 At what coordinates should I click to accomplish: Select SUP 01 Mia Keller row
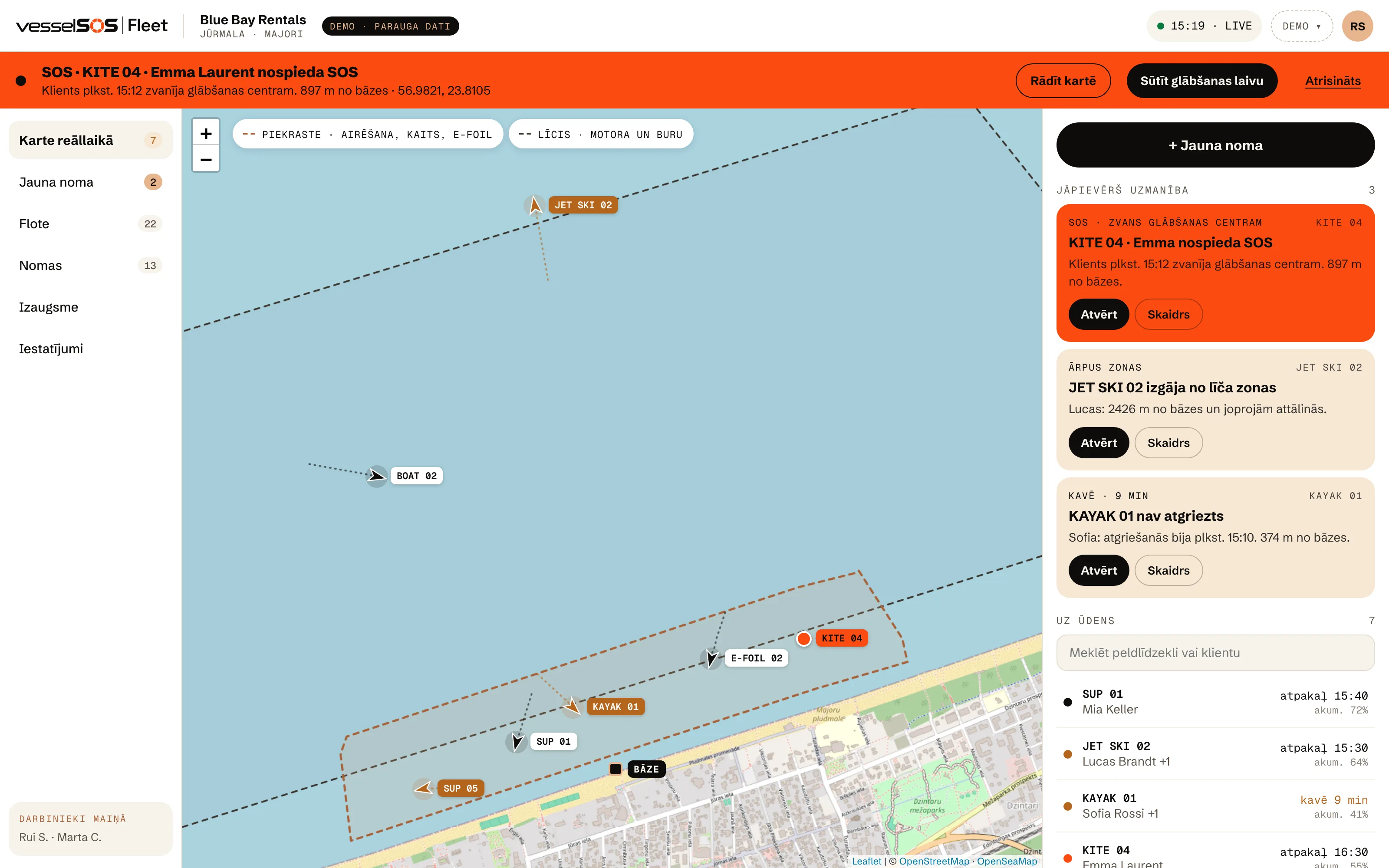point(1215,702)
